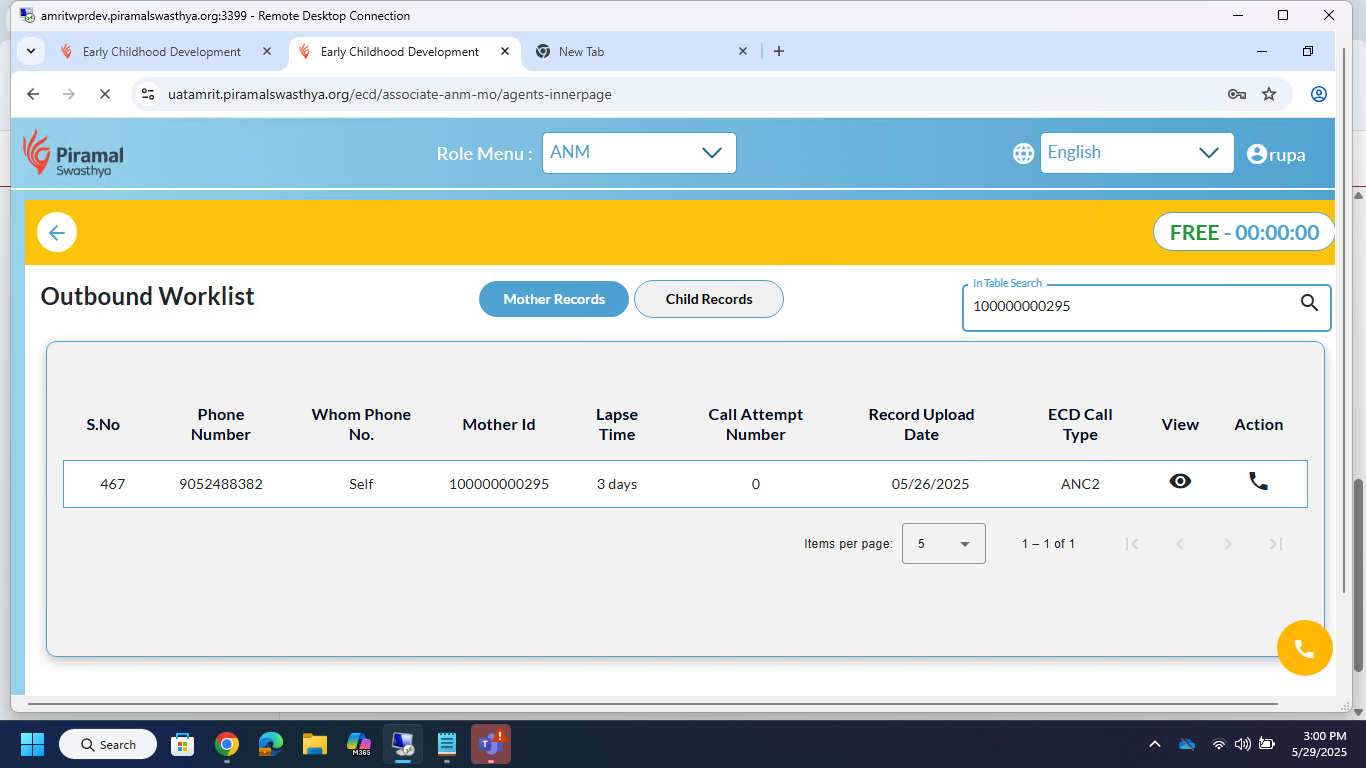Viewport: 1366px width, 768px height.
Task: Open Microsoft Edge from the taskbar
Action: click(x=271, y=744)
